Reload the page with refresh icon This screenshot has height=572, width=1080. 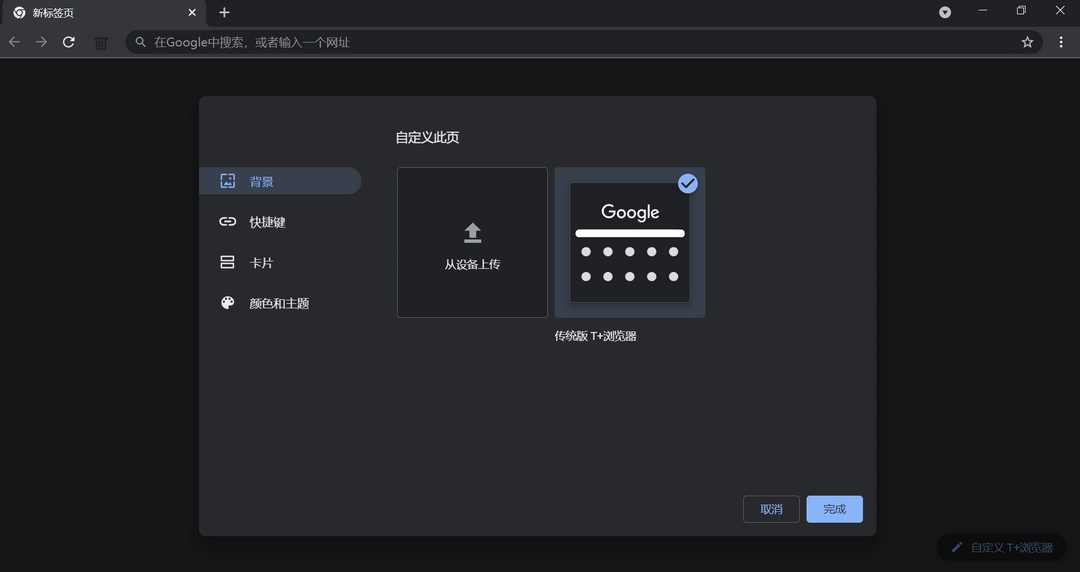point(69,42)
